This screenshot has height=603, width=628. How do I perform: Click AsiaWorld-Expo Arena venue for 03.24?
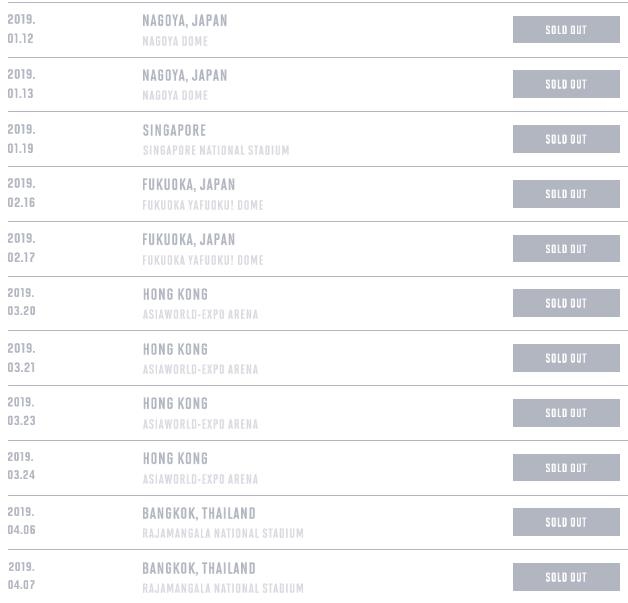tap(200, 479)
